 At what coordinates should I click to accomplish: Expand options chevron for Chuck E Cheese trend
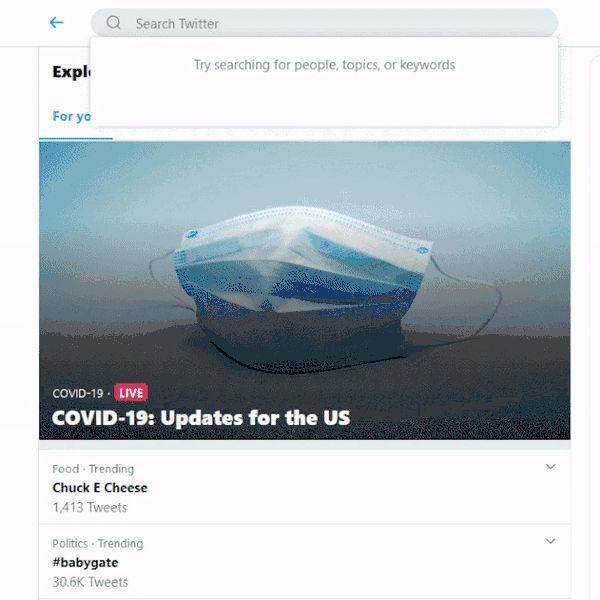pos(550,466)
